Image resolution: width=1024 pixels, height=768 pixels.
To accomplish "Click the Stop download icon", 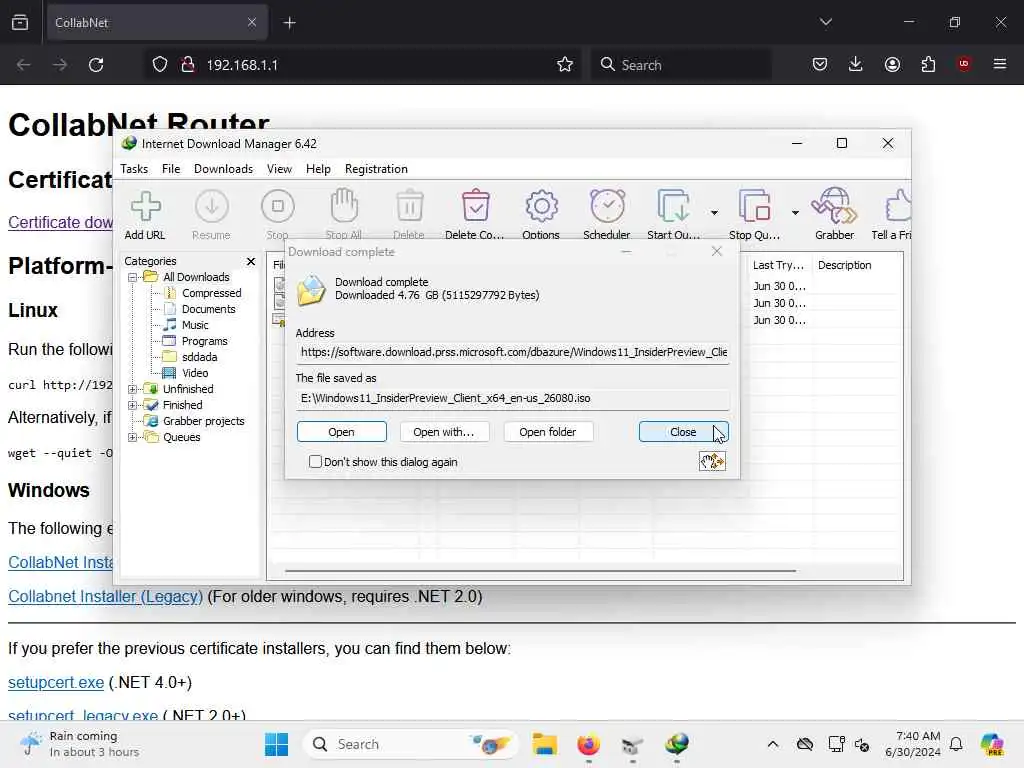I will click(278, 214).
